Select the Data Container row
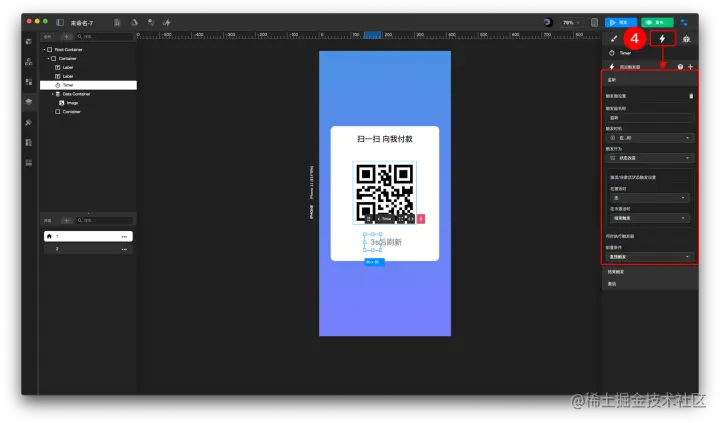Screen dimensions: 720x423 88,94
